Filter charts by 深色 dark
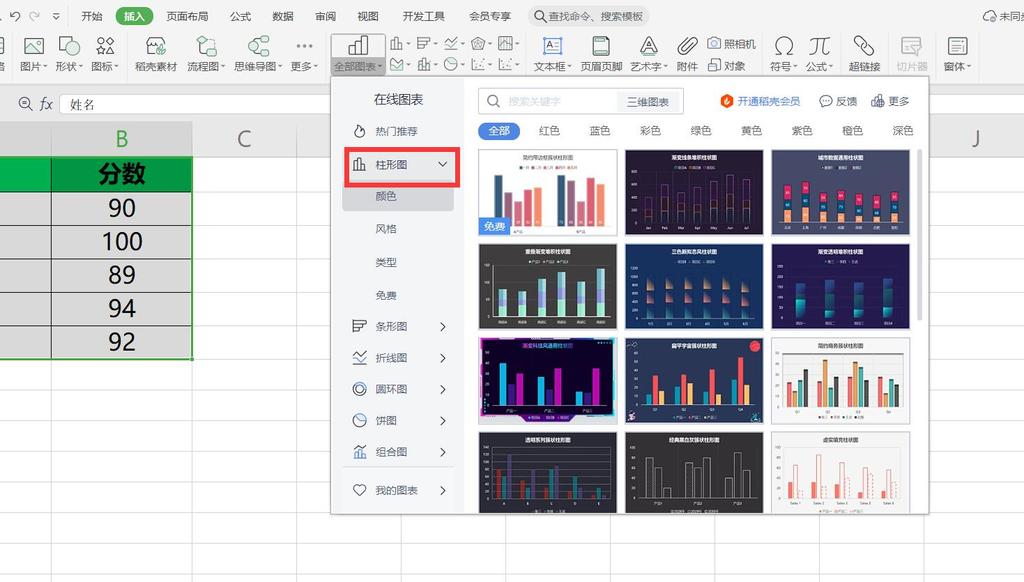 (903, 131)
